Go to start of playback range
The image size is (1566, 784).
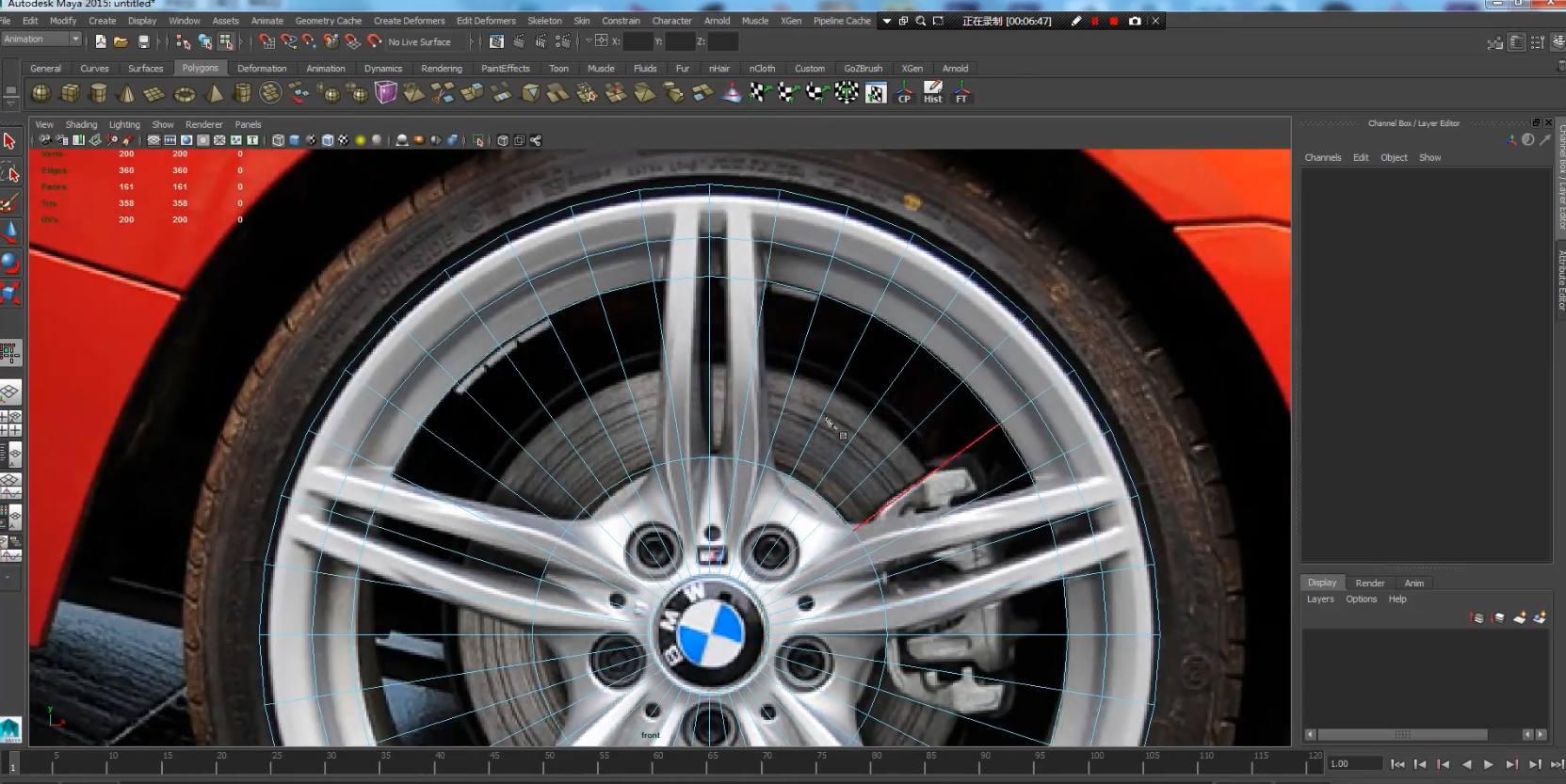point(1397,764)
